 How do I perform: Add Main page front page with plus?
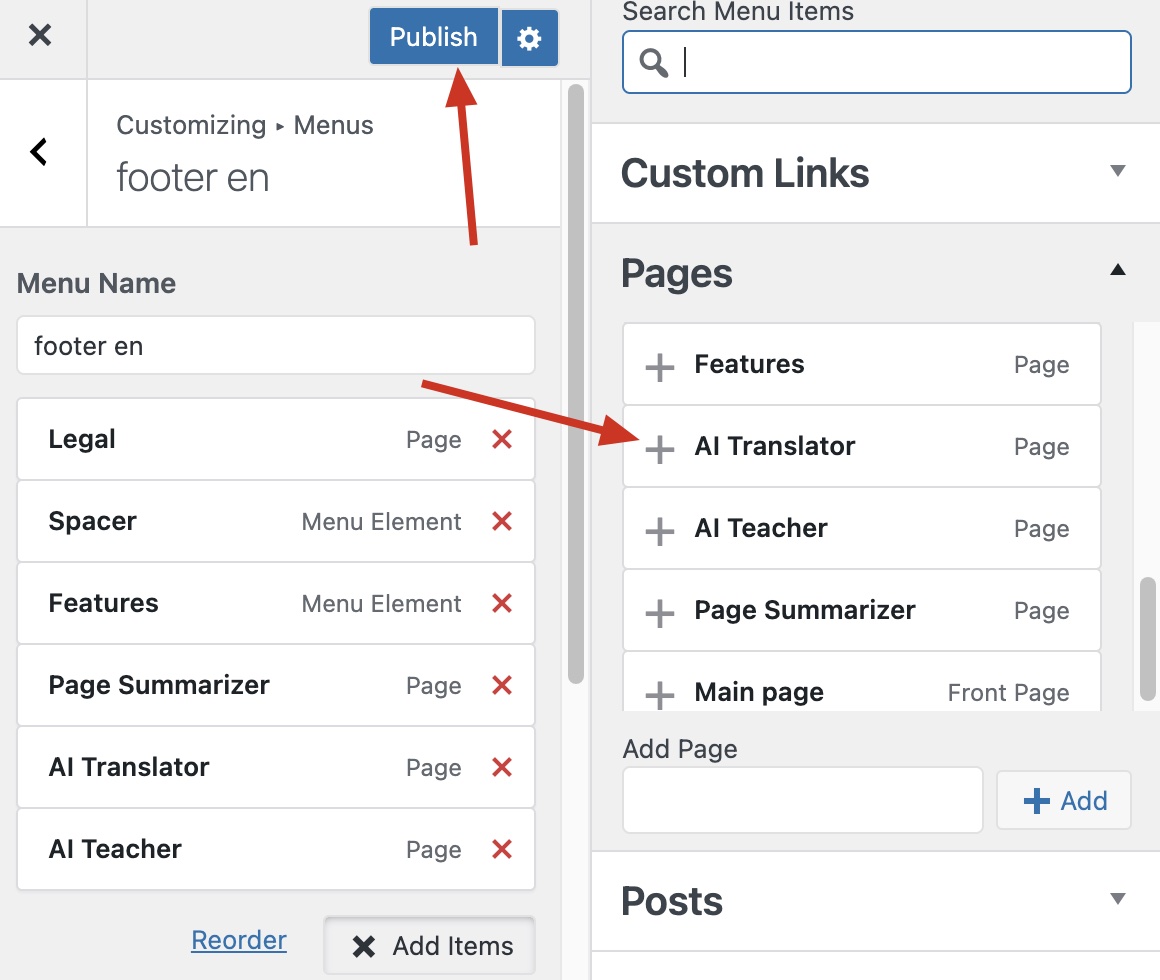pyautogui.click(x=659, y=695)
